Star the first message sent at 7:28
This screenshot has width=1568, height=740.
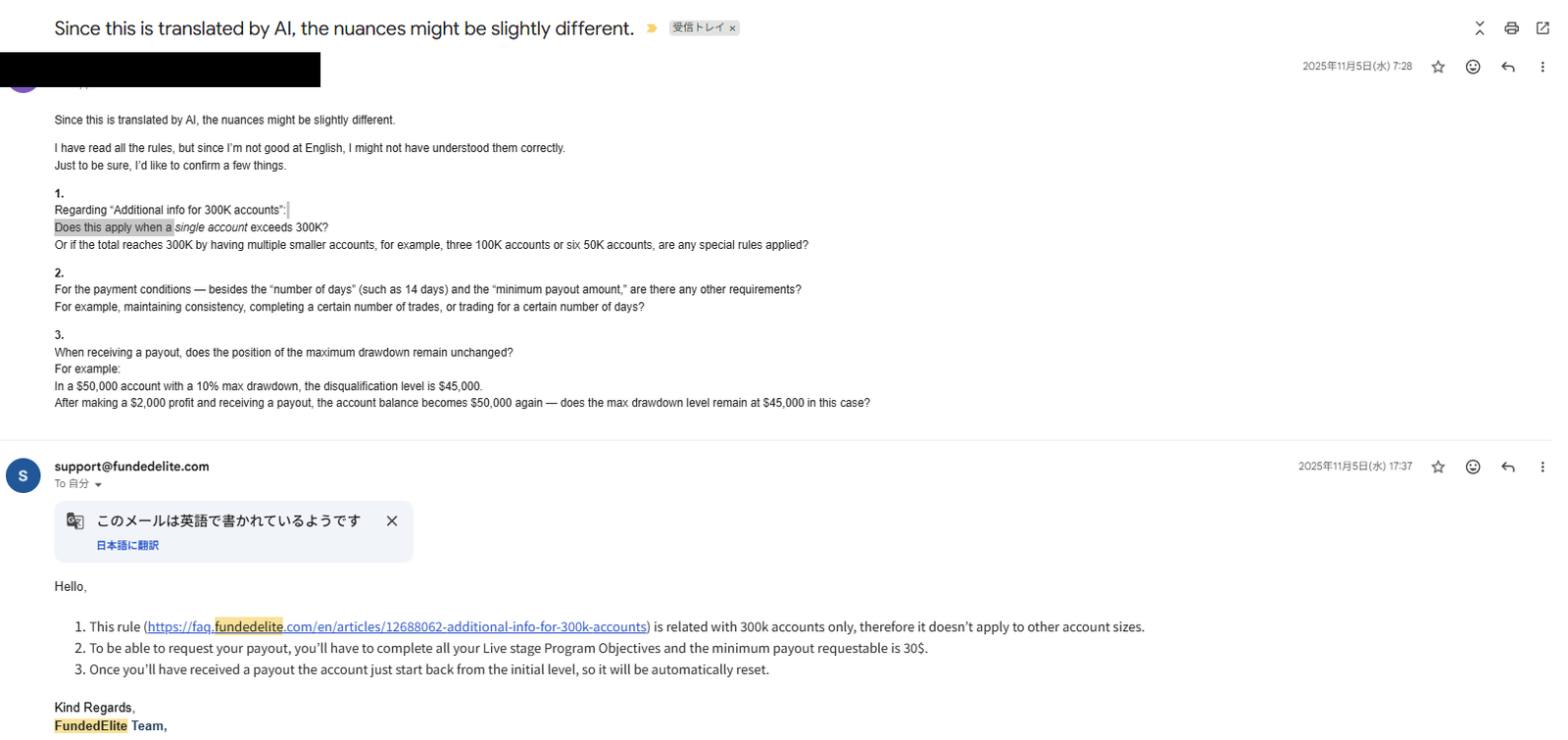click(x=1438, y=67)
